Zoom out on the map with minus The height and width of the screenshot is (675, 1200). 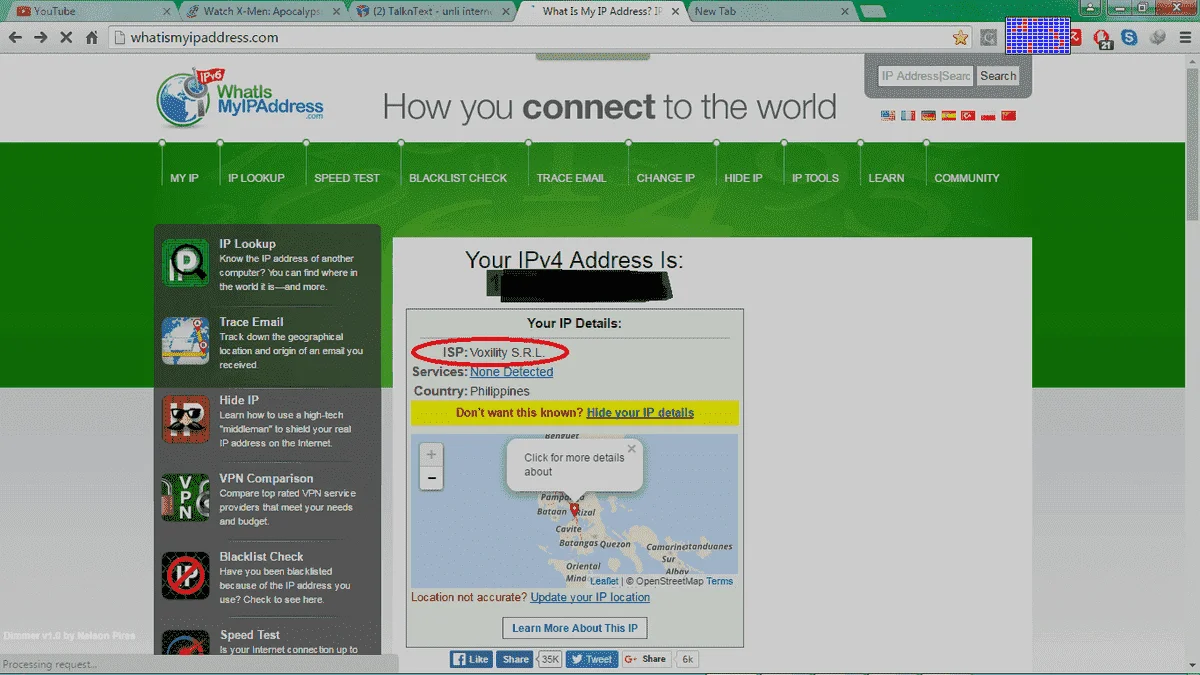pos(431,478)
